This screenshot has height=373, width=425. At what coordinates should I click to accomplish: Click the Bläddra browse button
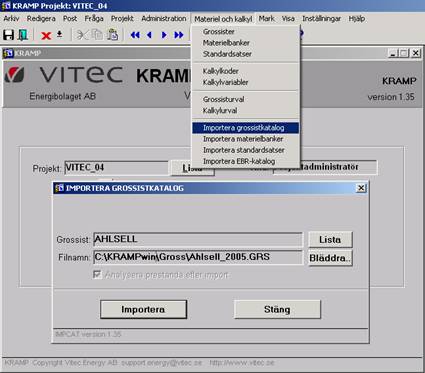[330, 258]
